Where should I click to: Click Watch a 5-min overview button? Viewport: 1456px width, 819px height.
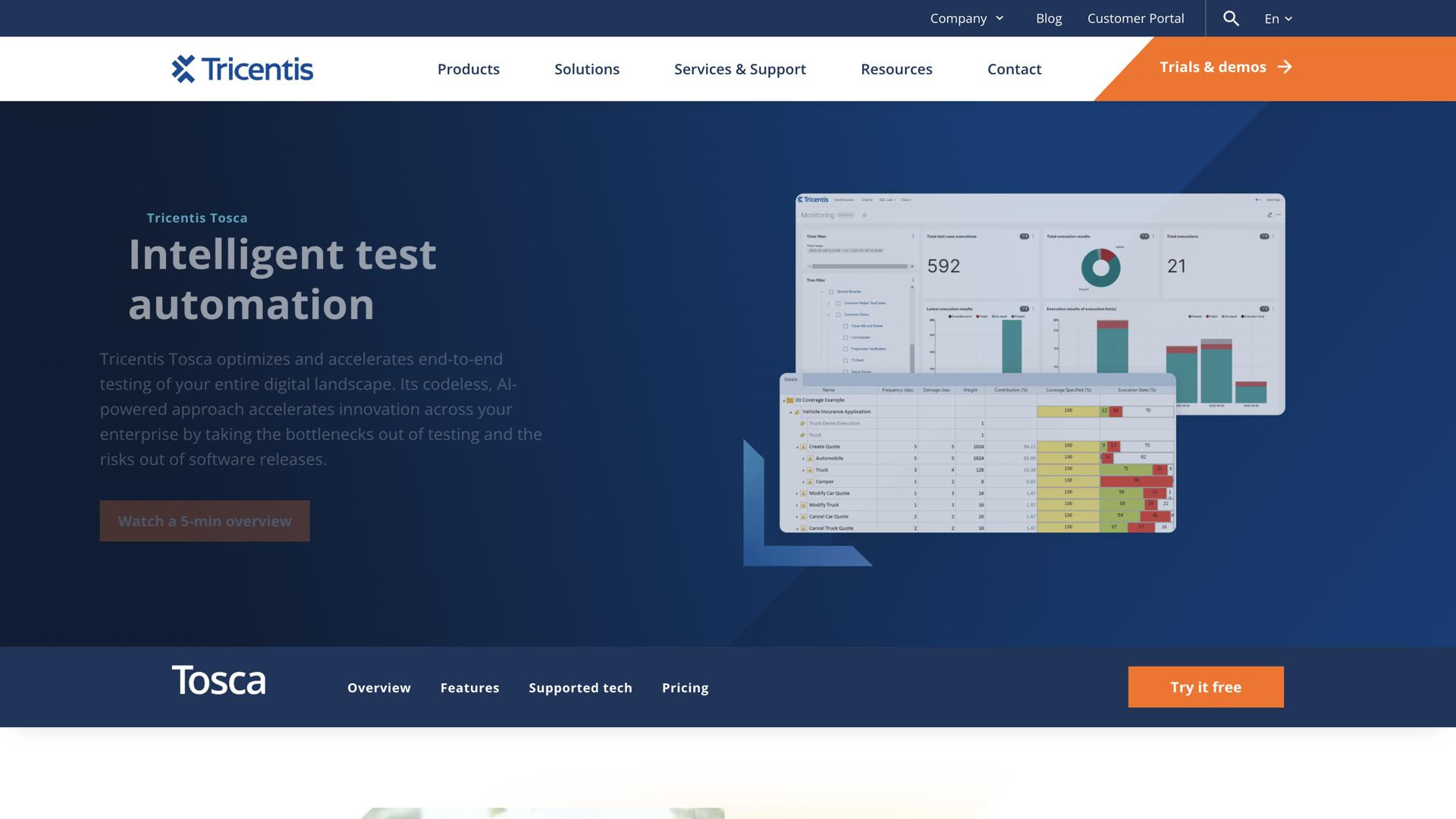205,521
